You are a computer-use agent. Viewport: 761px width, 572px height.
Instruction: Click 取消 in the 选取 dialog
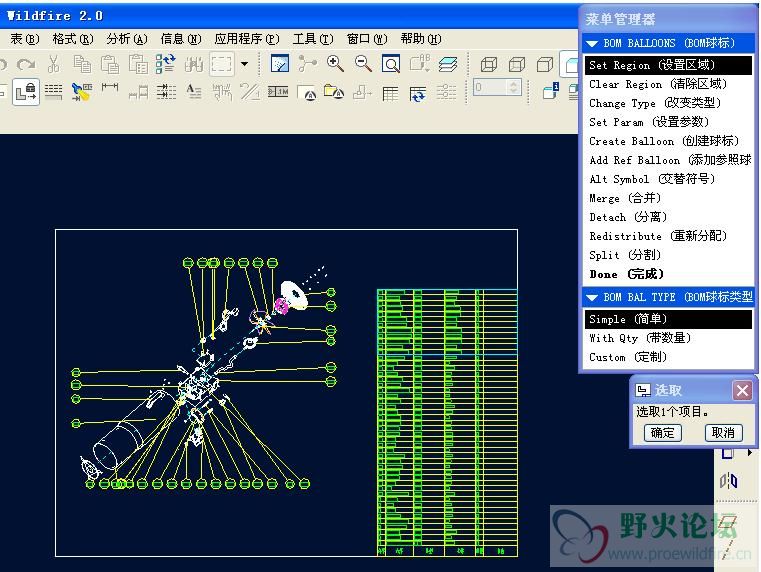tap(723, 433)
